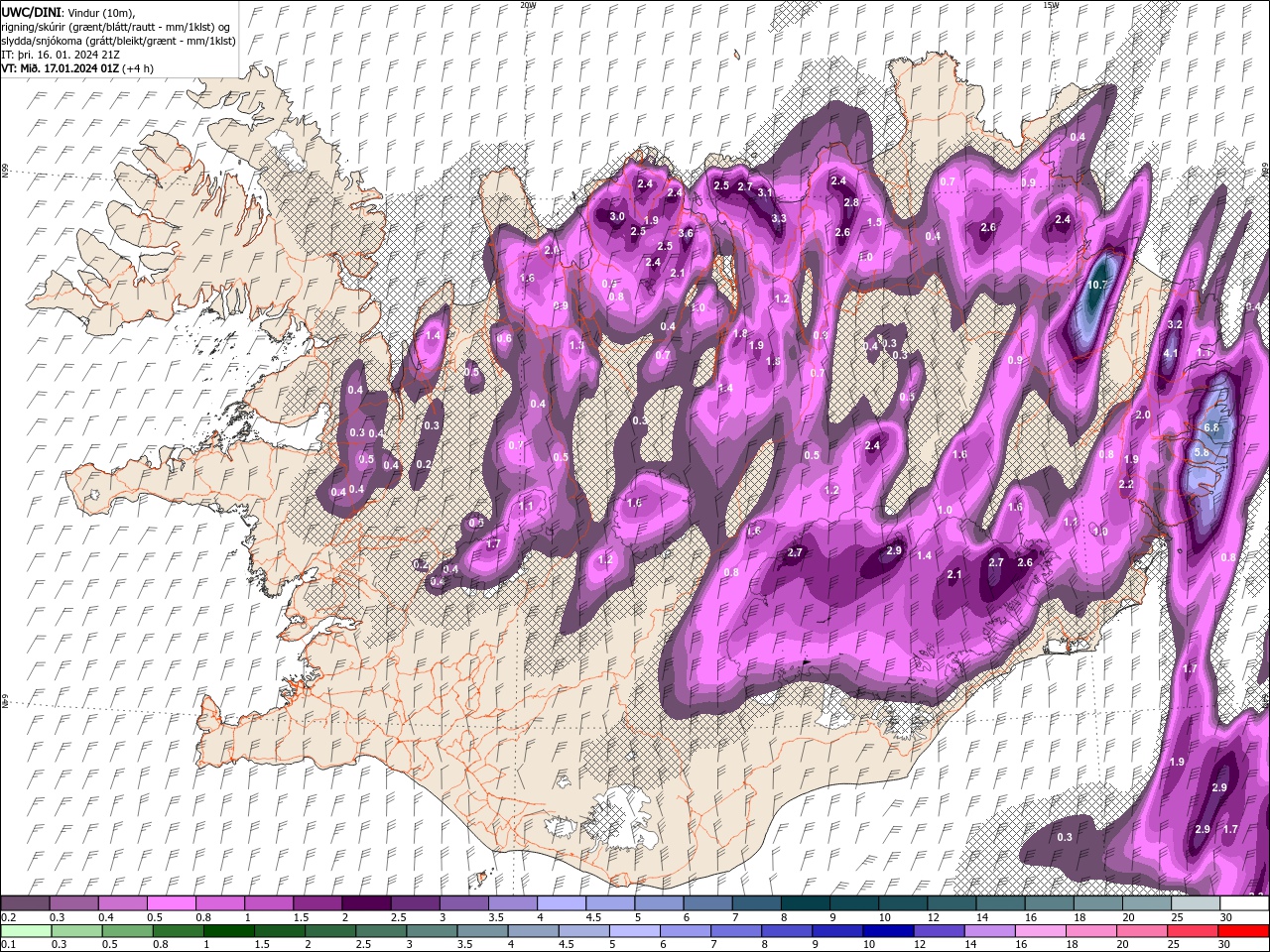Click the 10.7 precipitation value on the map
Screen dimensions: 1270x952
tap(1097, 285)
